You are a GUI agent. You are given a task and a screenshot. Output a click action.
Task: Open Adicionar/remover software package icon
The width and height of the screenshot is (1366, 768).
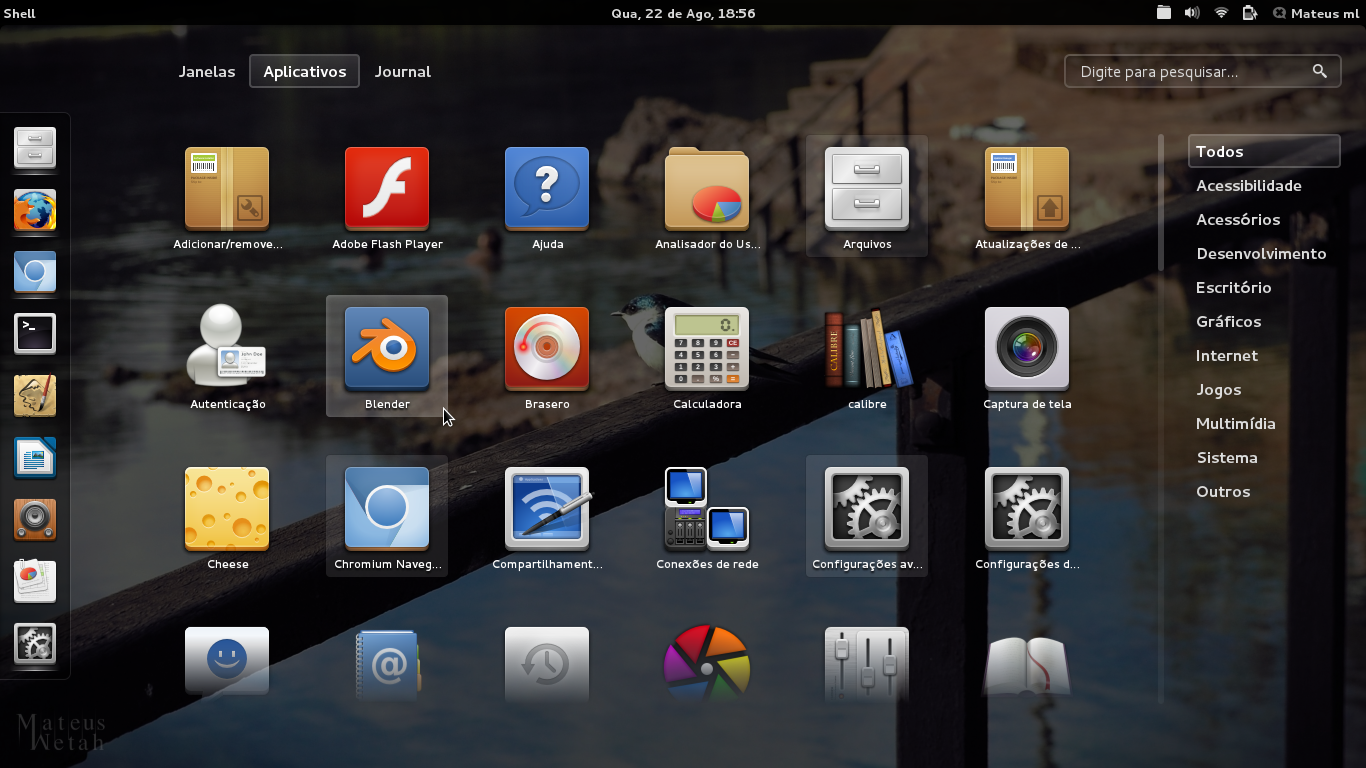click(x=227, y=198)
